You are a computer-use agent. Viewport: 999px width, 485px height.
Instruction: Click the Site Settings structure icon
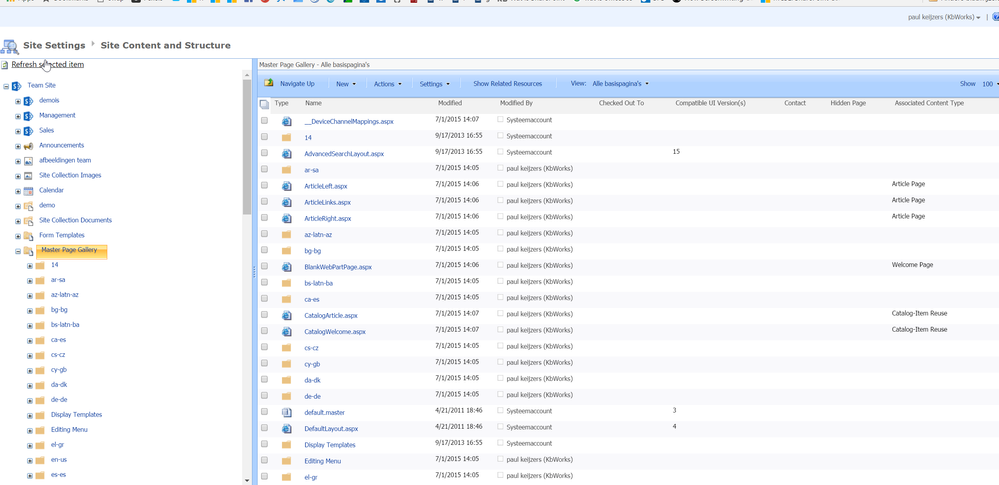(10, 46)
